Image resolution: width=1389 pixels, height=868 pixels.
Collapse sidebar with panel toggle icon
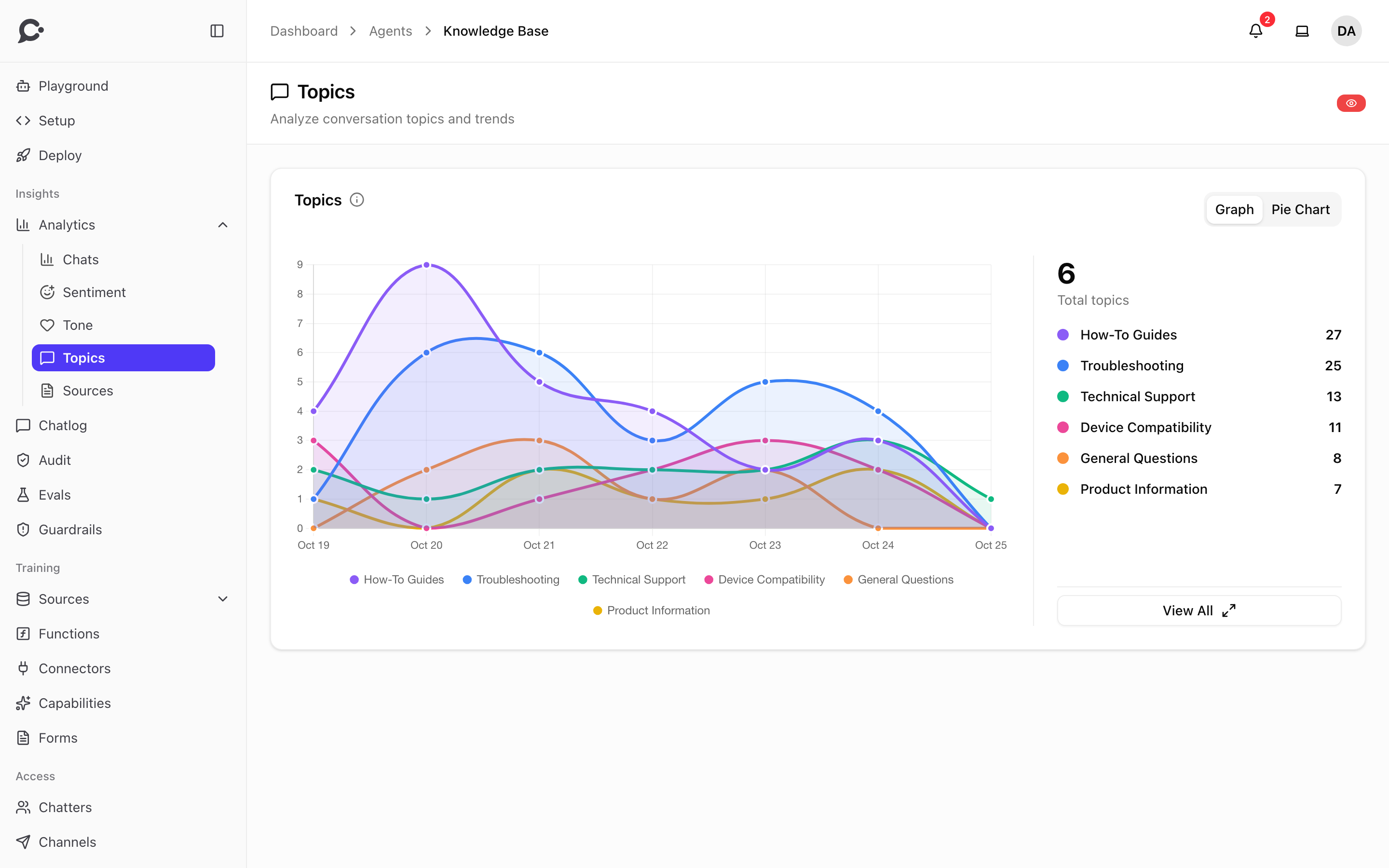[x=217, y=31]
